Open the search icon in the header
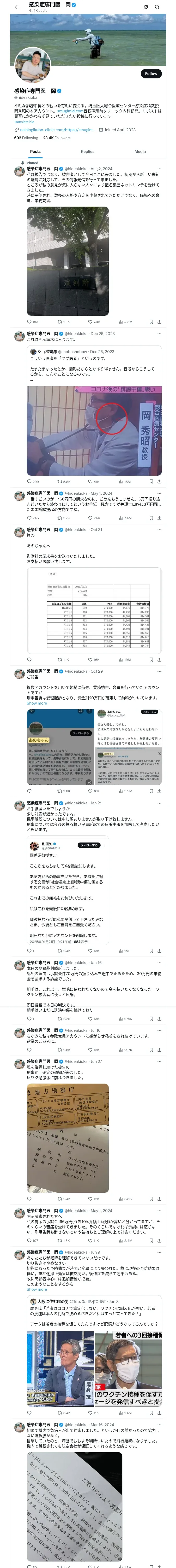 tap(157, 7)
